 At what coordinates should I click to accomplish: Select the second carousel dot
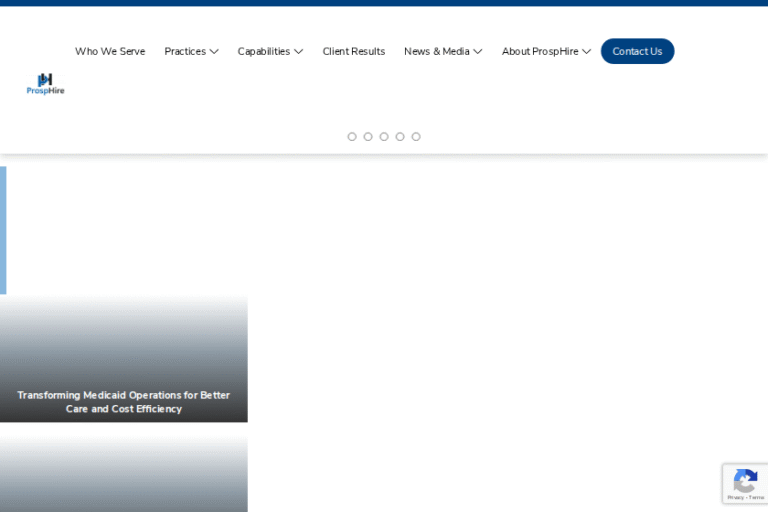pyautogui.click(x=368, y=137)
